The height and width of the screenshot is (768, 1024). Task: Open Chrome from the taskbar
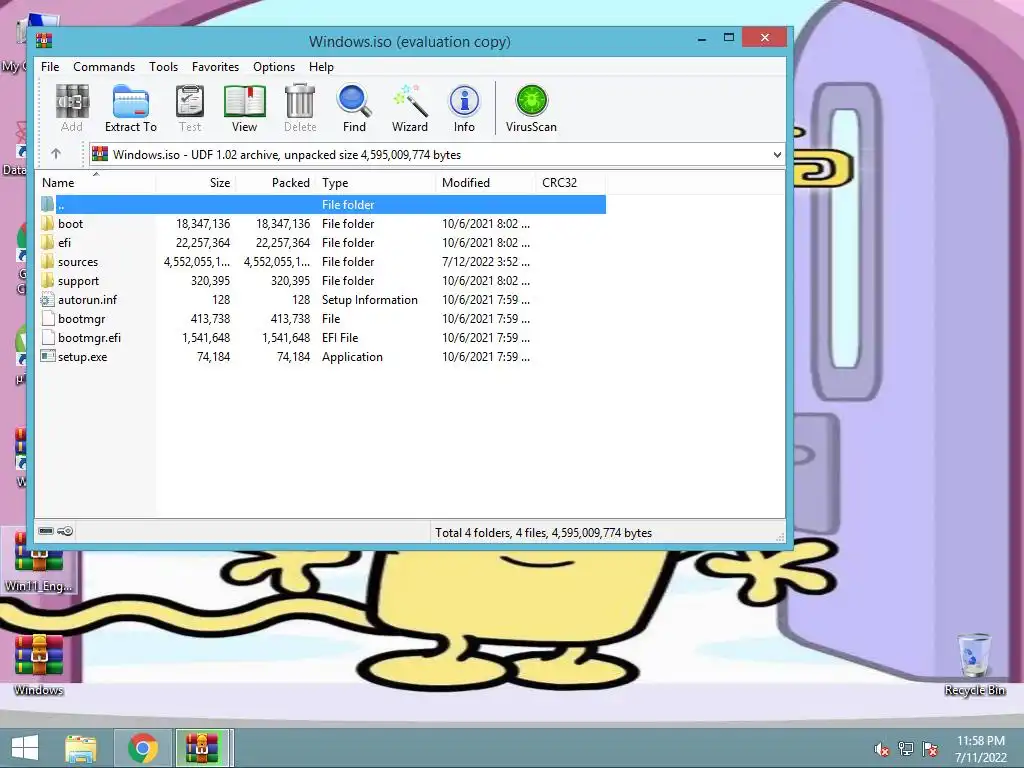[x=143, y=748]
